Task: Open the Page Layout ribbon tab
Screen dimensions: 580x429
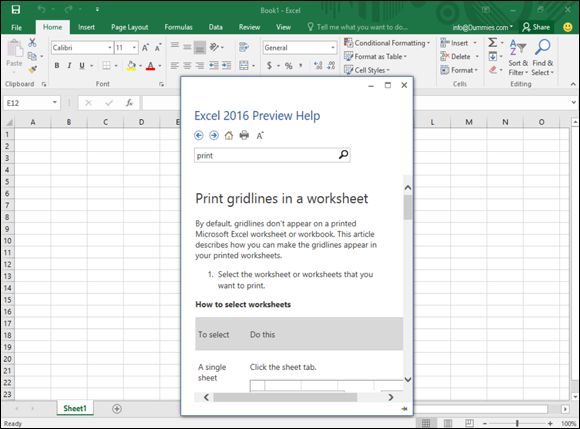Action: click(129, 27)
